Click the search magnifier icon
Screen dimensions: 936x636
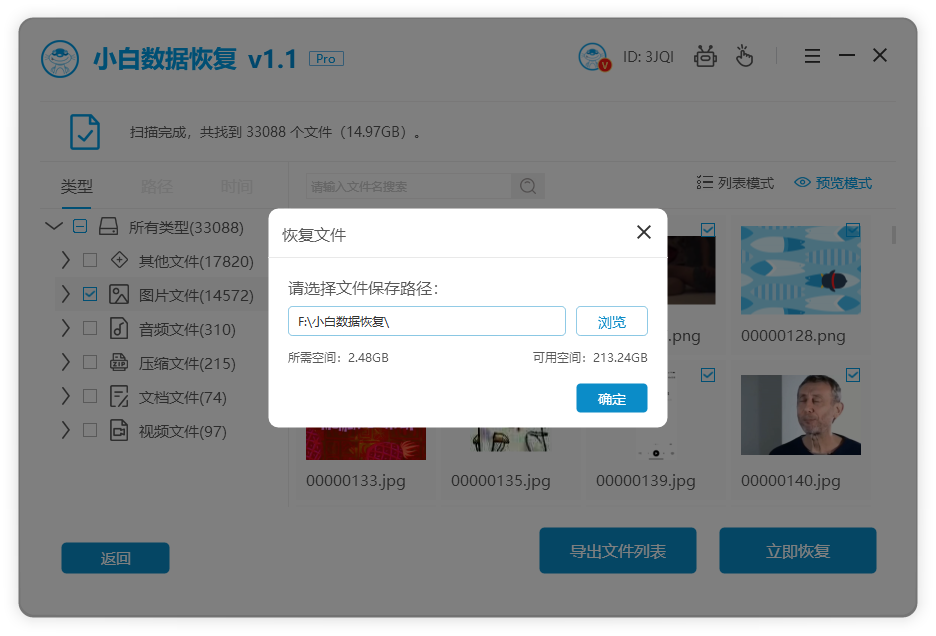click(527, 186)
